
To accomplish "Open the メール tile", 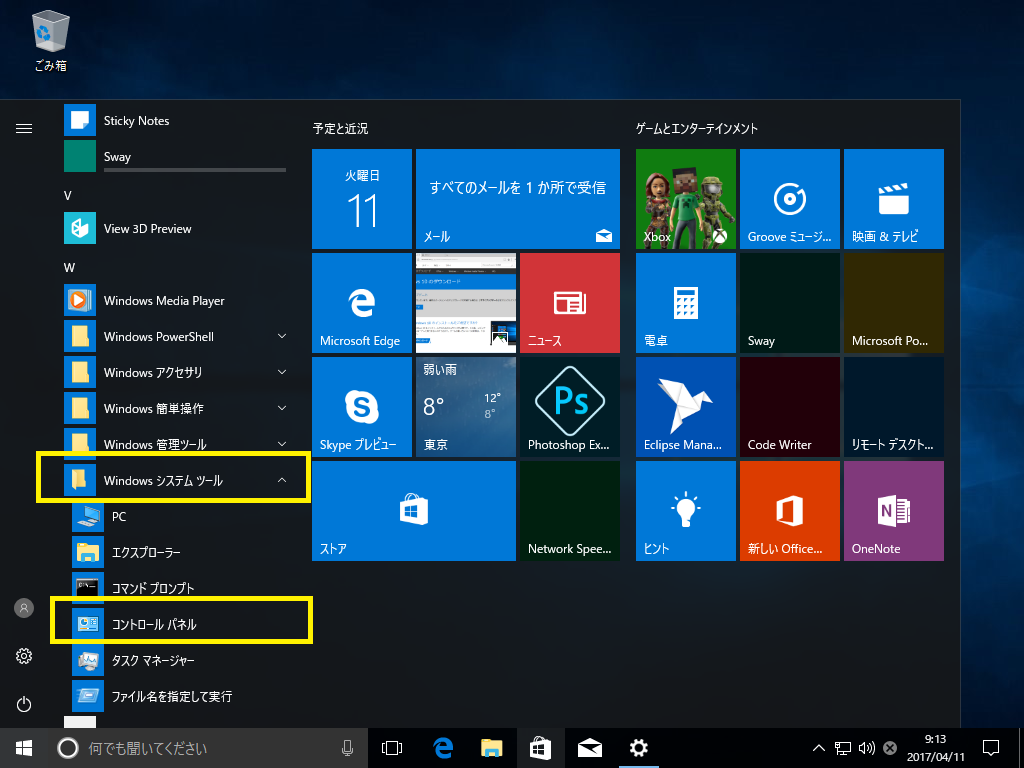I will point(518,199).
